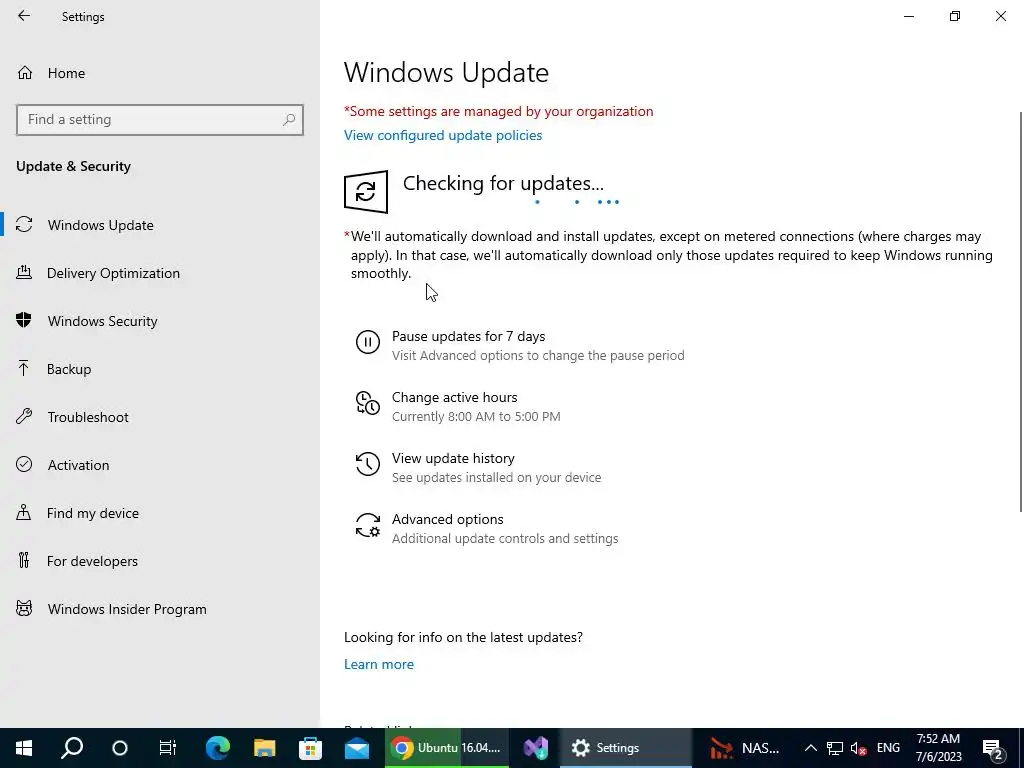Click the Delivery Optimization icon
Screen dimensions: 1024x768
click(24, 272)
